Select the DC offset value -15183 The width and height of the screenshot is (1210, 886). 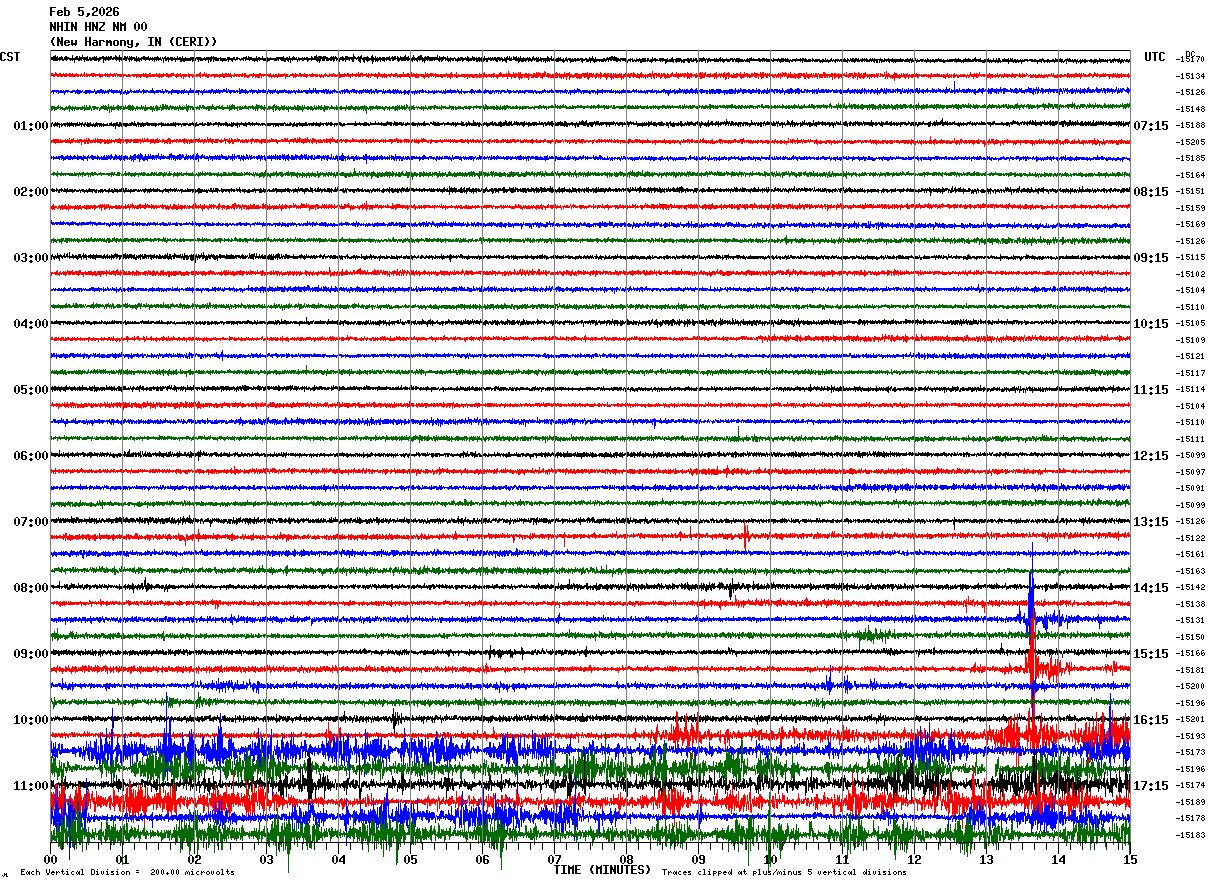pos(1190,835)
